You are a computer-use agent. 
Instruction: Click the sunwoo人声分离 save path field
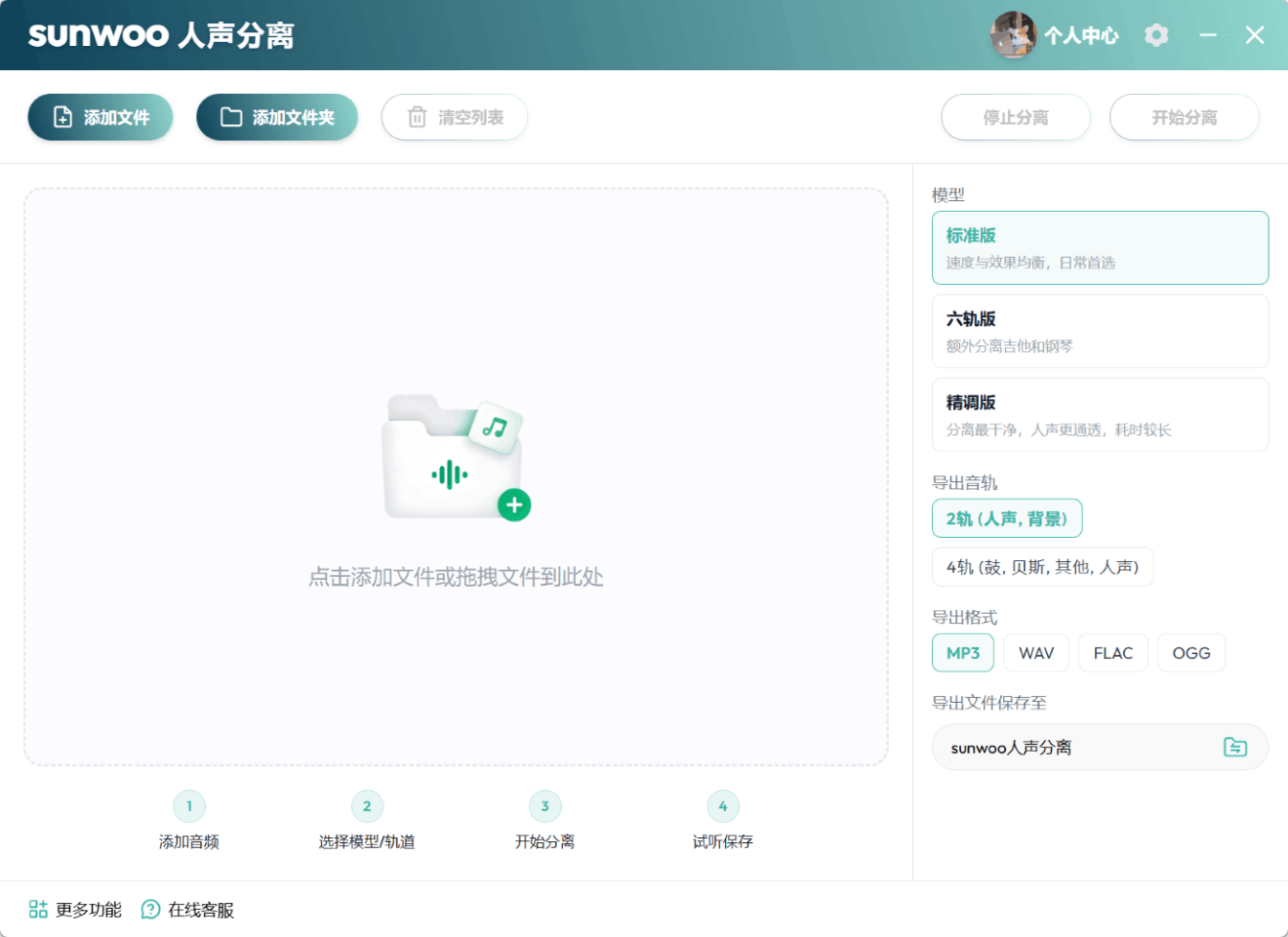point(1101,748)
